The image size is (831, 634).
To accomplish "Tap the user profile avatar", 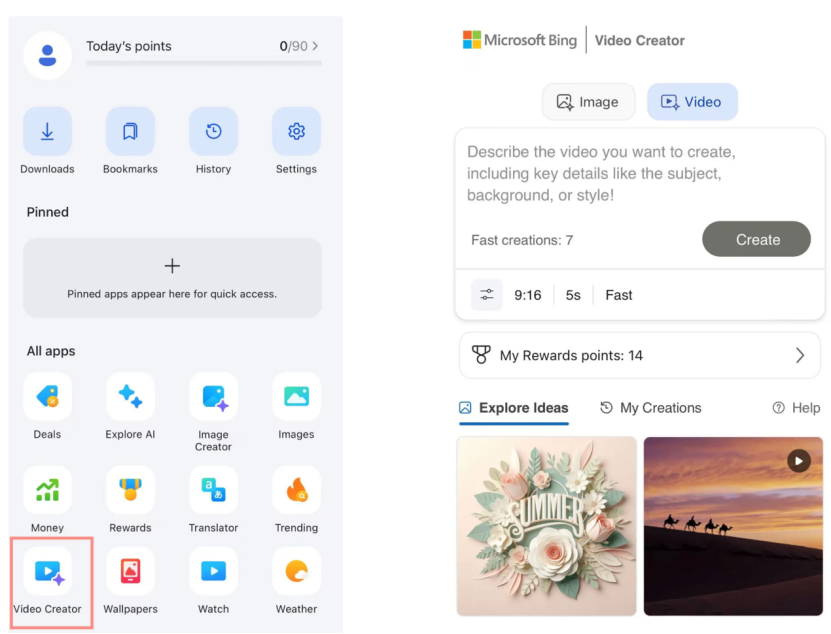I will (47, 56).
